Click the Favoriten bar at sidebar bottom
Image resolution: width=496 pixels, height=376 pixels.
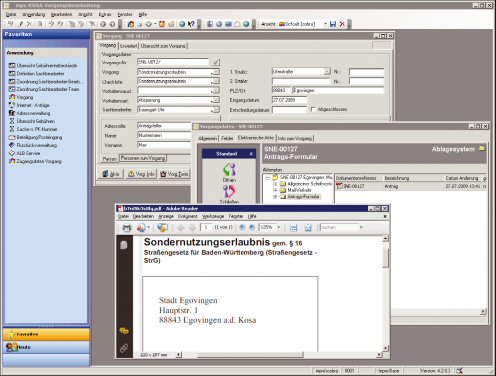46,334
